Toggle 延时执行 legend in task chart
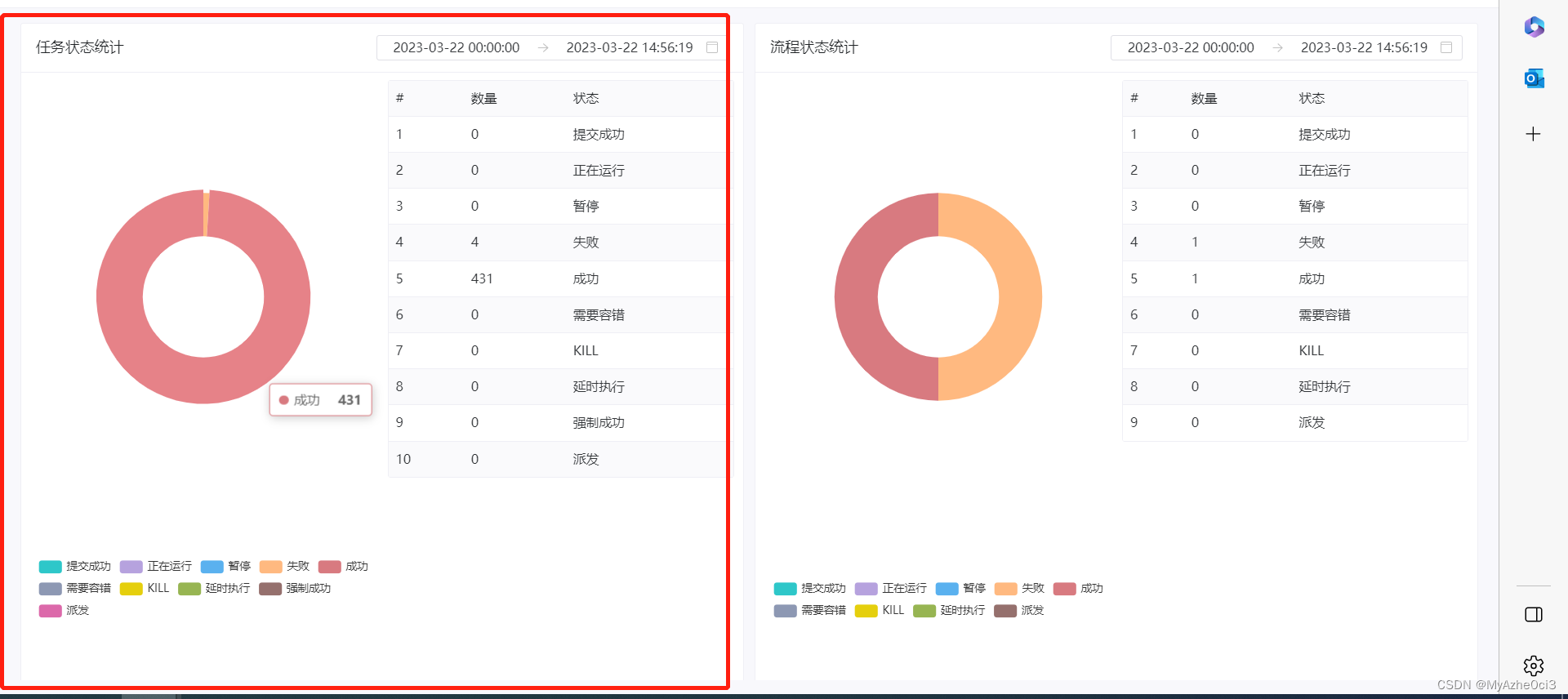 coord(214,588)
